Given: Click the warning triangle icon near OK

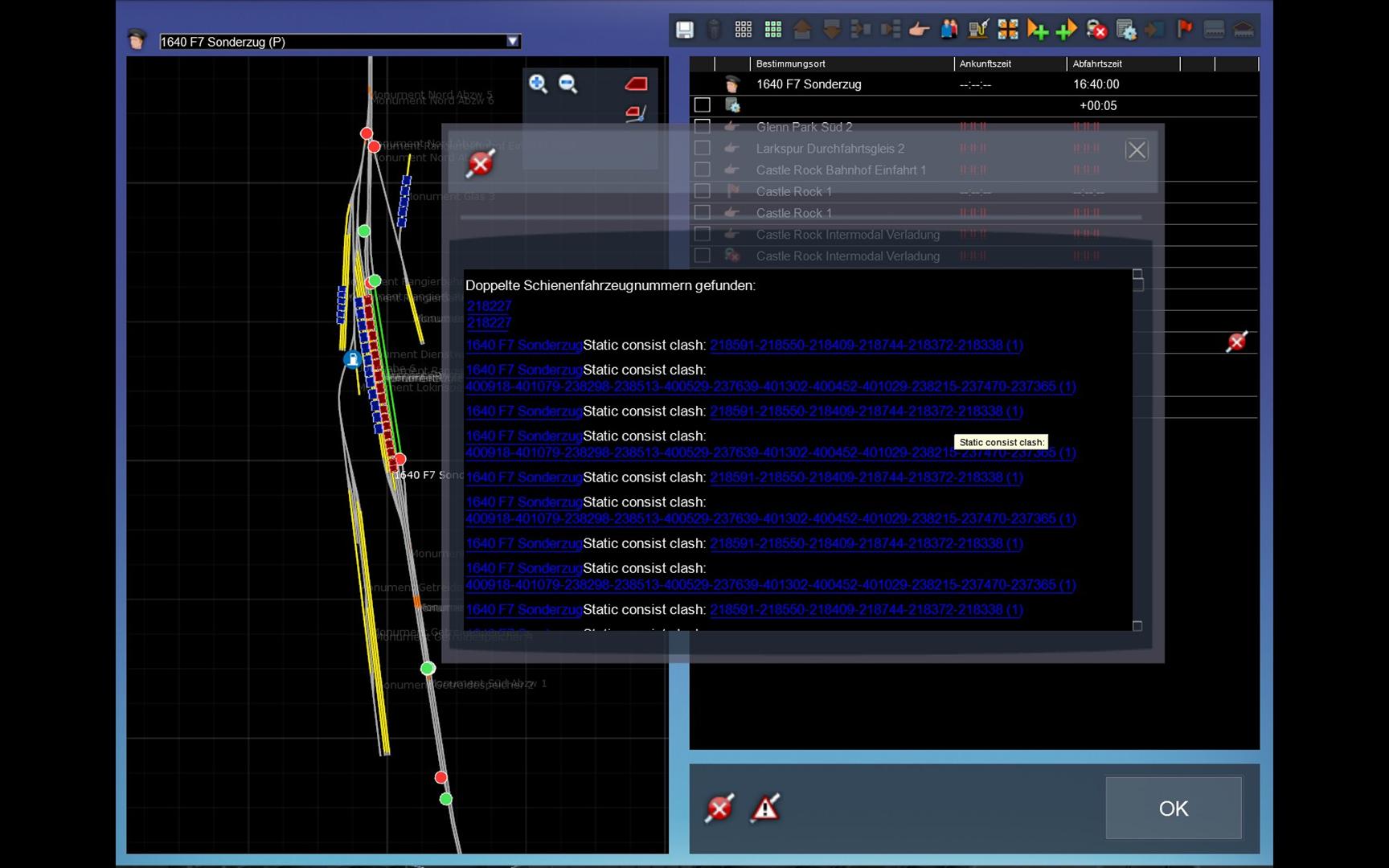Looking at the screenshot, I should click(x=765, y=808).
